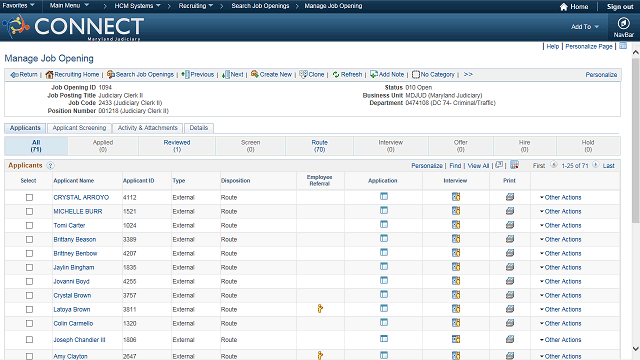Image resolution: width=640 pixels, height=360 pixels.
Task: Expand Other Actions for Colin Carmello
Action: point(560,323)
